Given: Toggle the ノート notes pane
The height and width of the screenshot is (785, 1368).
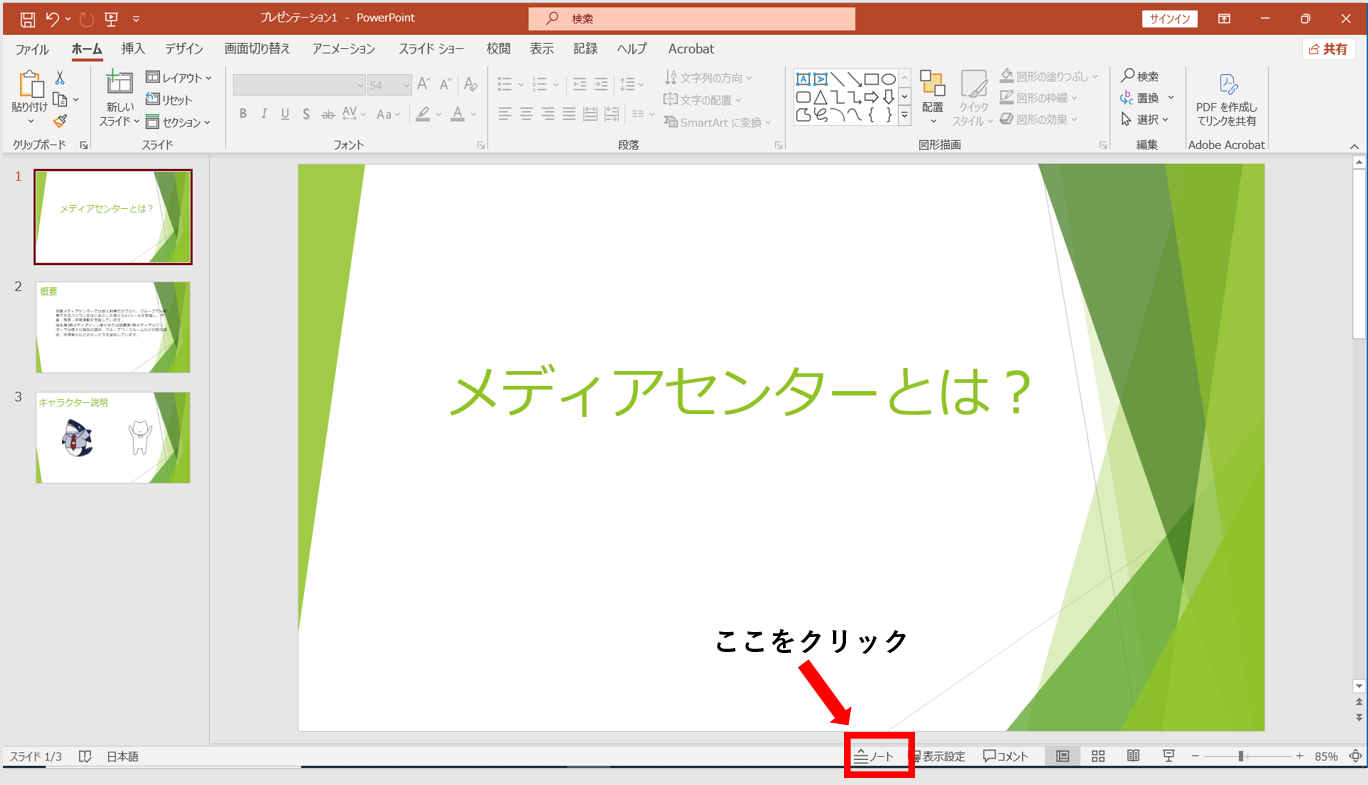Looking at the screenshot, I should (875, 757).
